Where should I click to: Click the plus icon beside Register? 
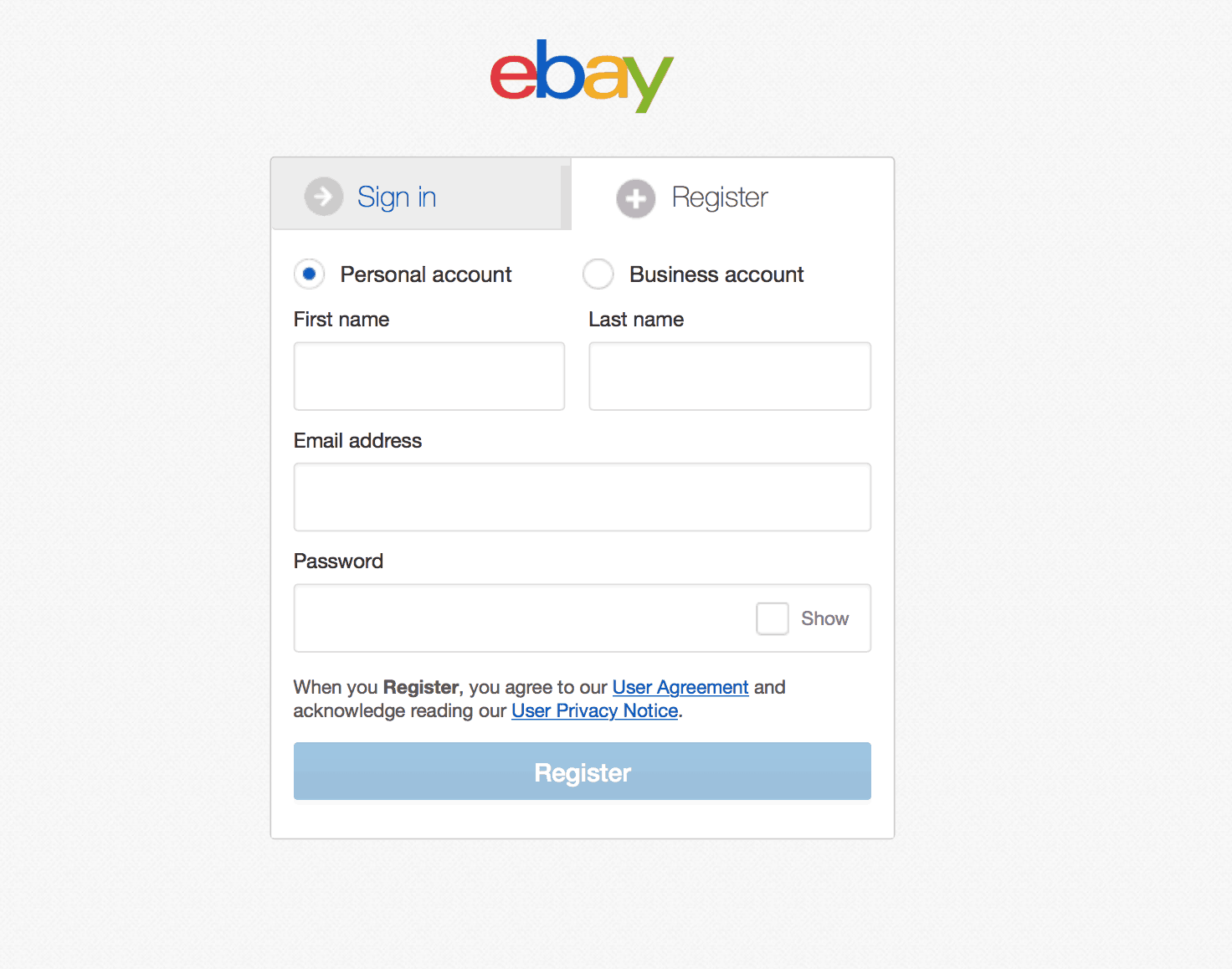click(x=636, y=198)
